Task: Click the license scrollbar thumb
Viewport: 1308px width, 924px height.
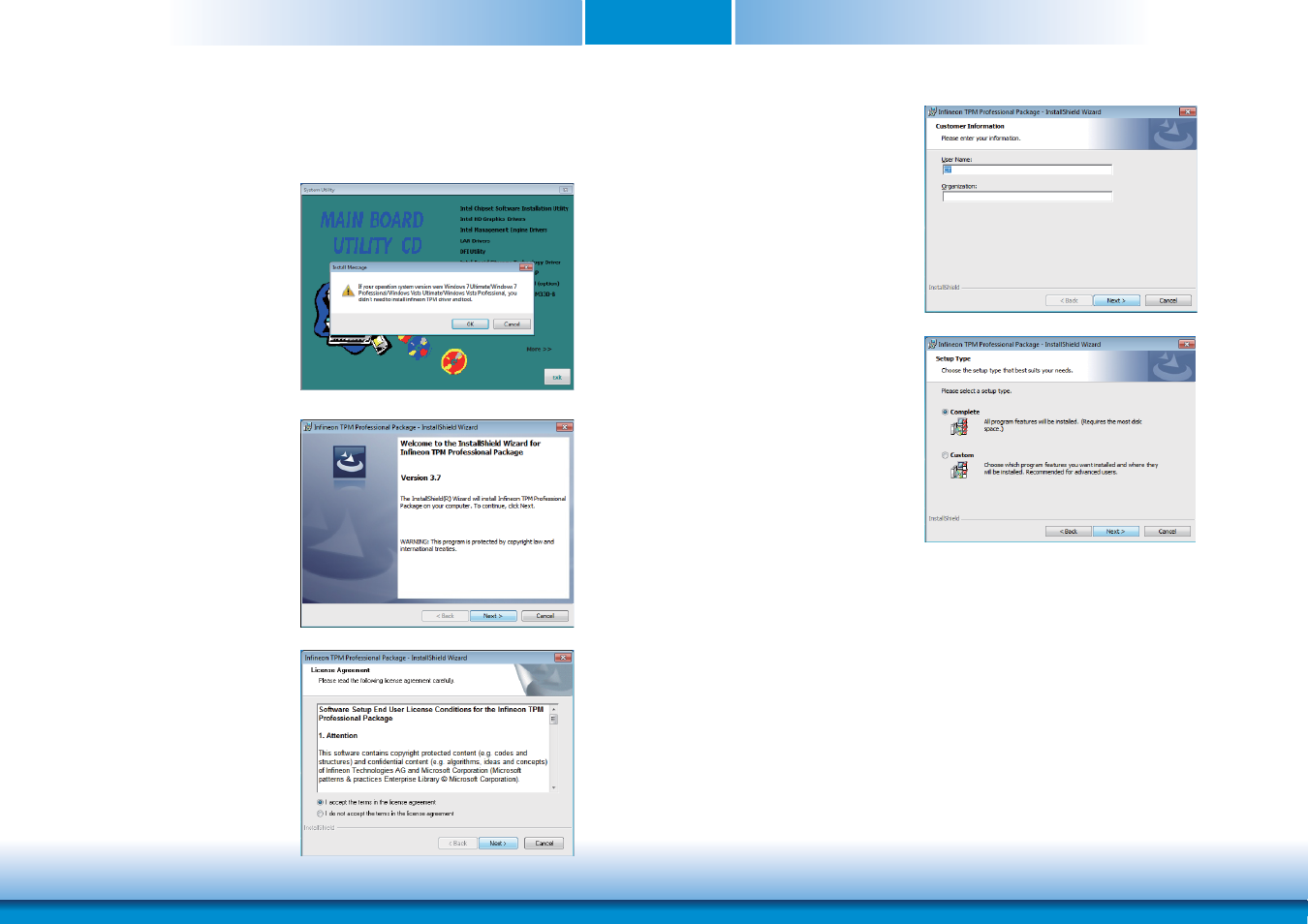Action: pos(554,719)
